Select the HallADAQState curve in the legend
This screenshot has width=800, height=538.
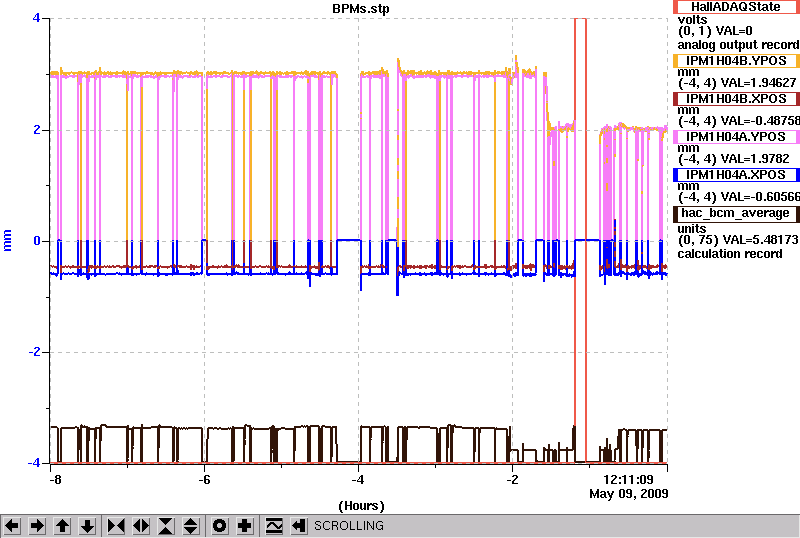736,7
